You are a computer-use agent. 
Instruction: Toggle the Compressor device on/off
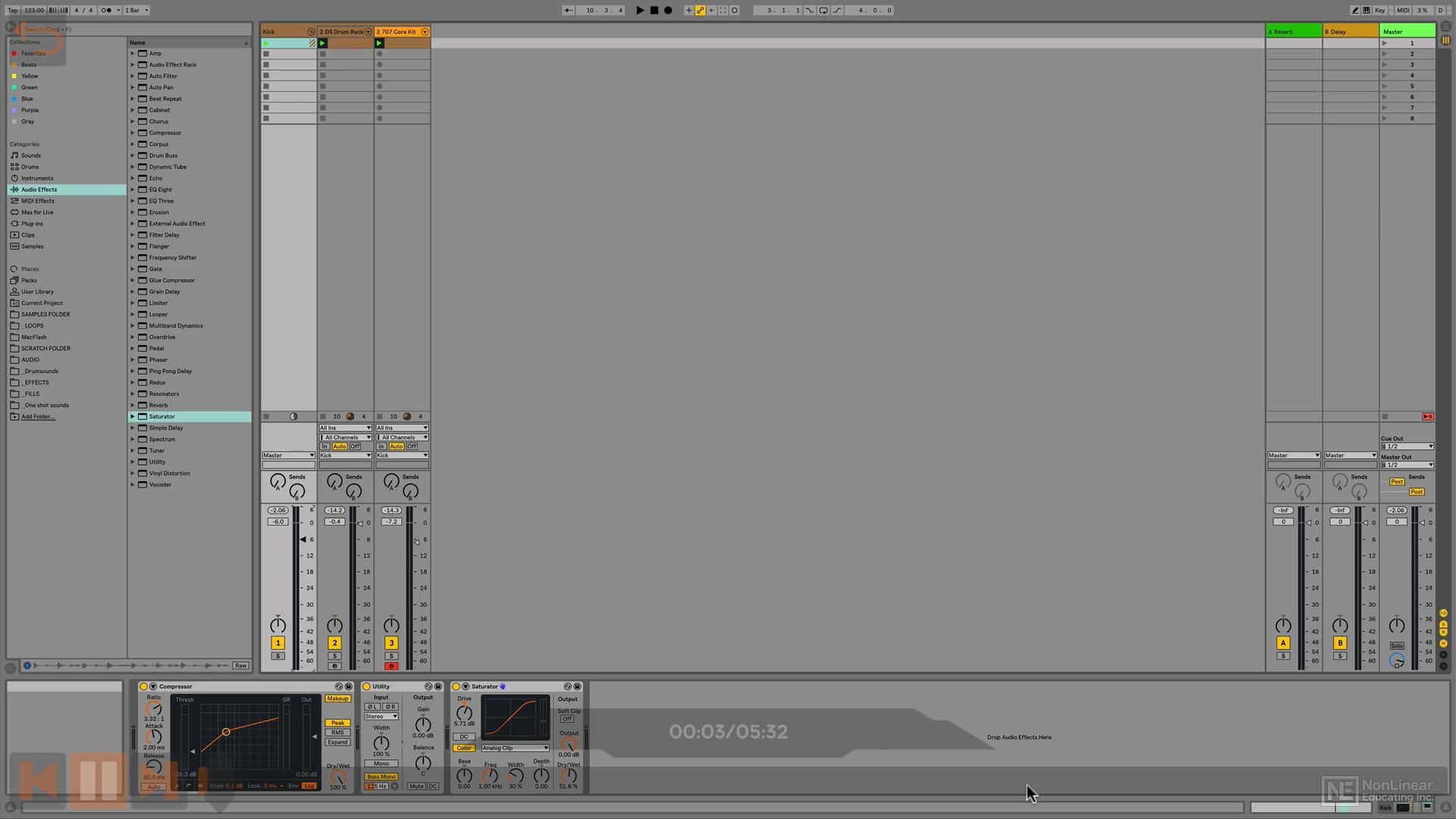[143, 686]
